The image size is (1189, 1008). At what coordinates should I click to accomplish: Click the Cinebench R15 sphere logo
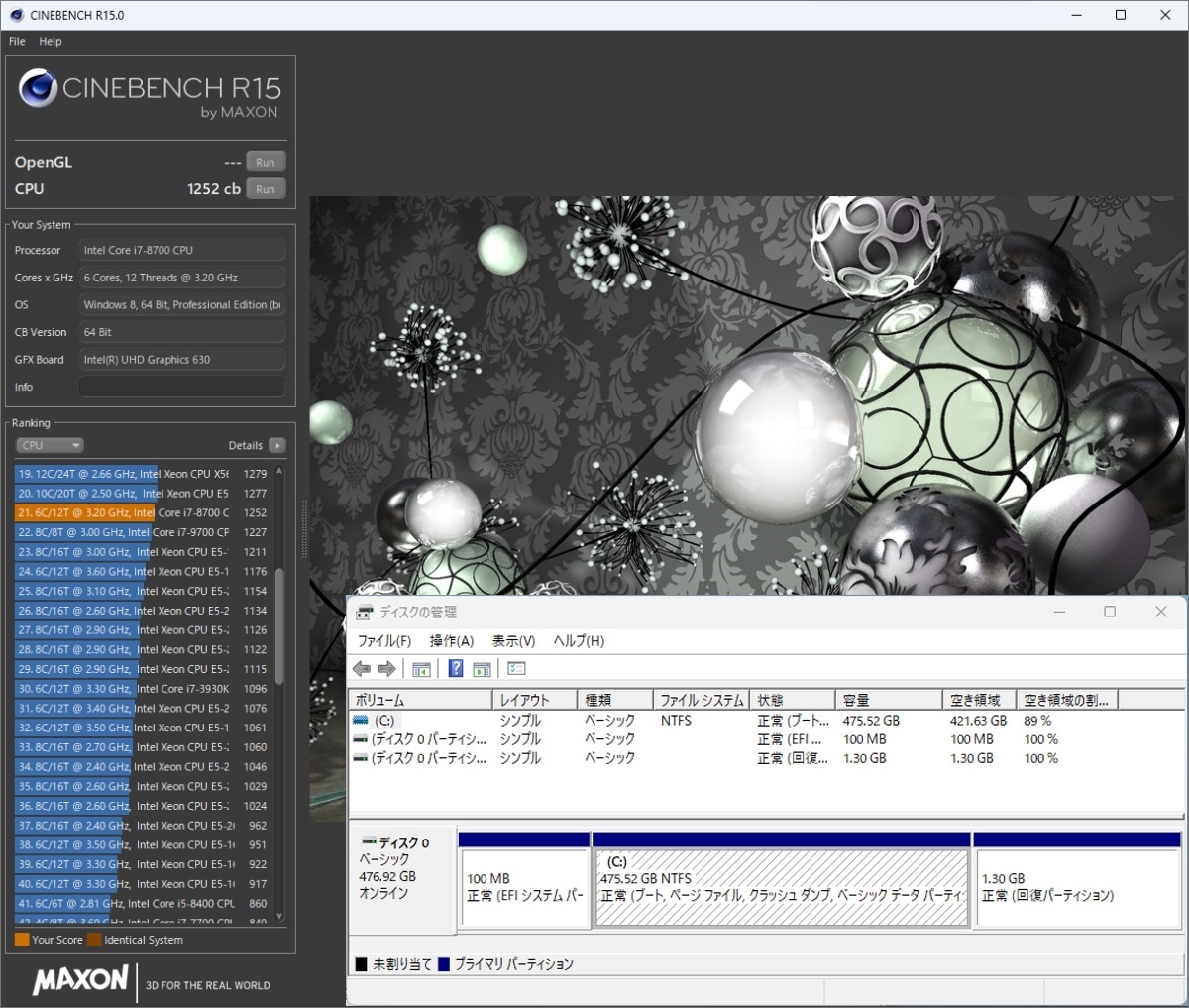38,89
